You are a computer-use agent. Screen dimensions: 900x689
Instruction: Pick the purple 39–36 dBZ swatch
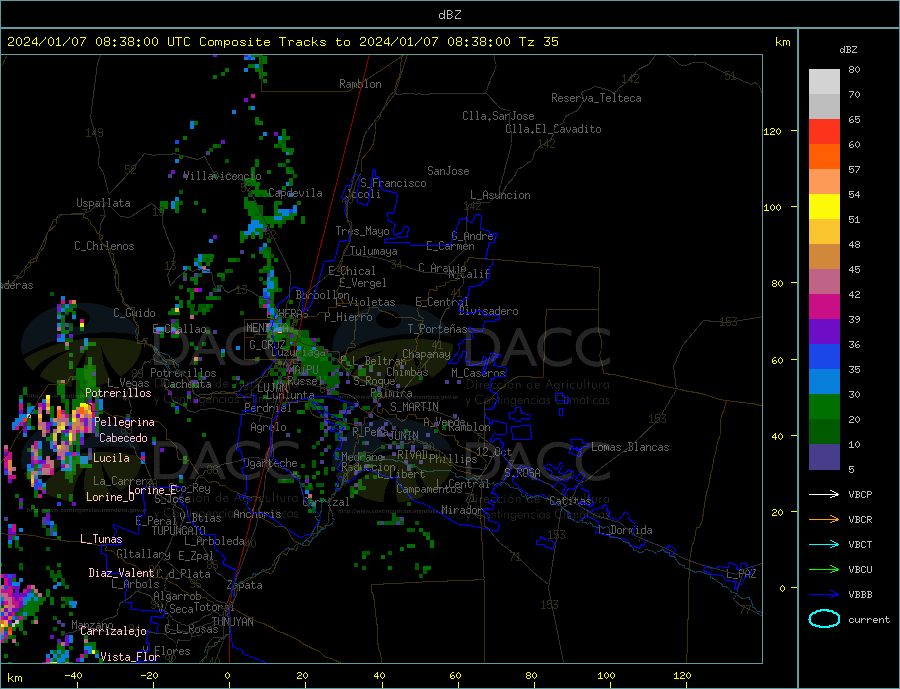pos(824,332)
